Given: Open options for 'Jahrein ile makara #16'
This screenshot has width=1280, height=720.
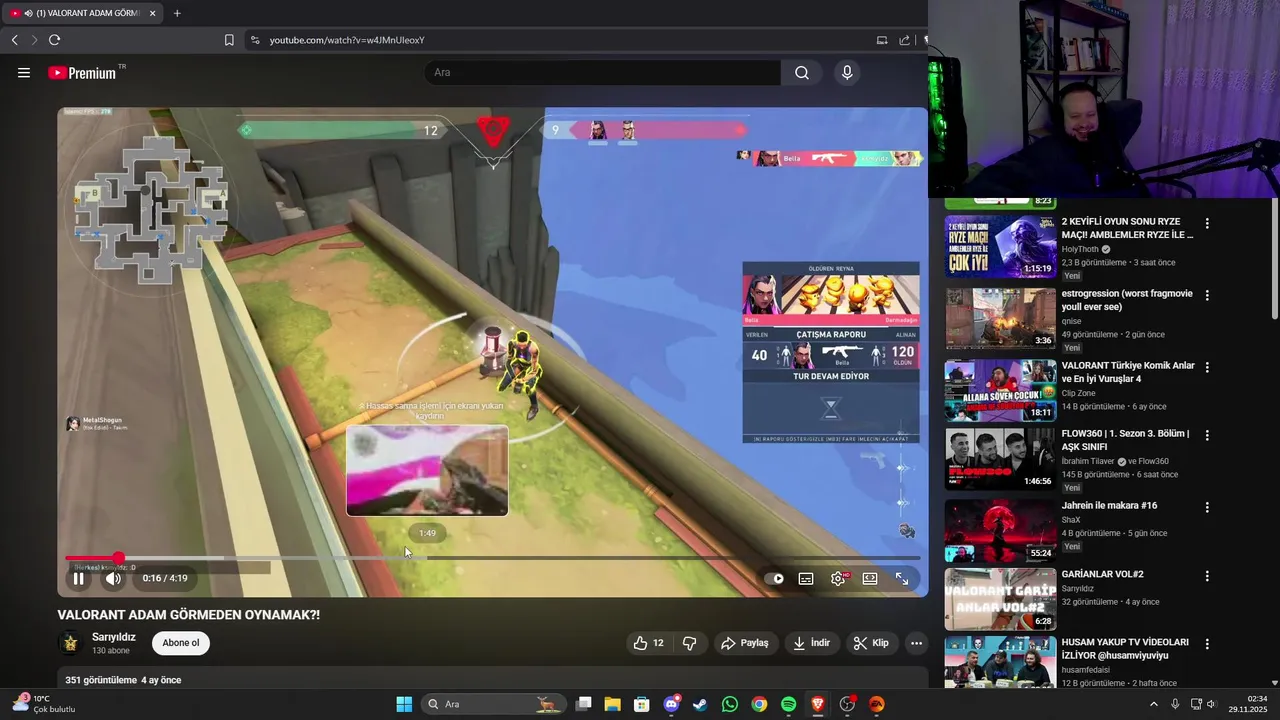Looking at the screenshot, I should point(1207,508).
